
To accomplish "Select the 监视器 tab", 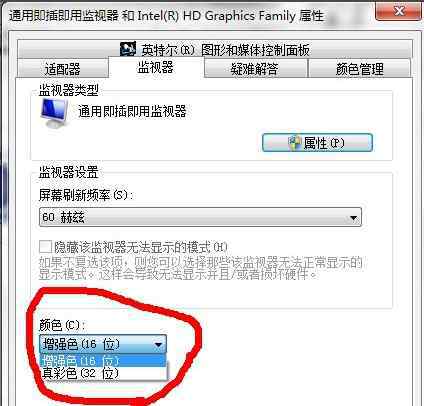I will [156, 67].
